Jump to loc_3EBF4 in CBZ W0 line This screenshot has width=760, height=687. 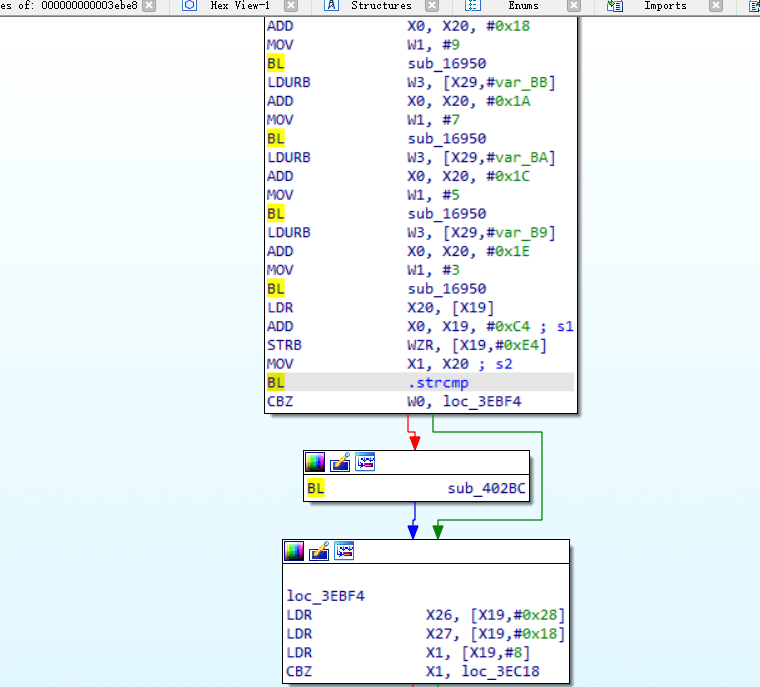482,401
